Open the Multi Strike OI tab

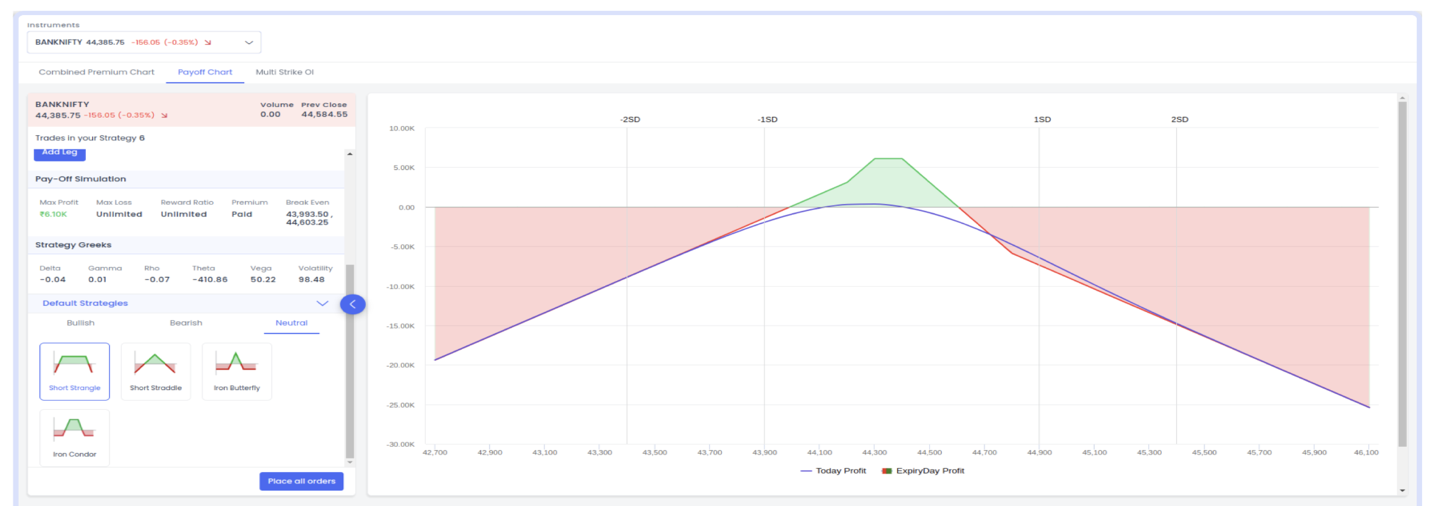285,72
